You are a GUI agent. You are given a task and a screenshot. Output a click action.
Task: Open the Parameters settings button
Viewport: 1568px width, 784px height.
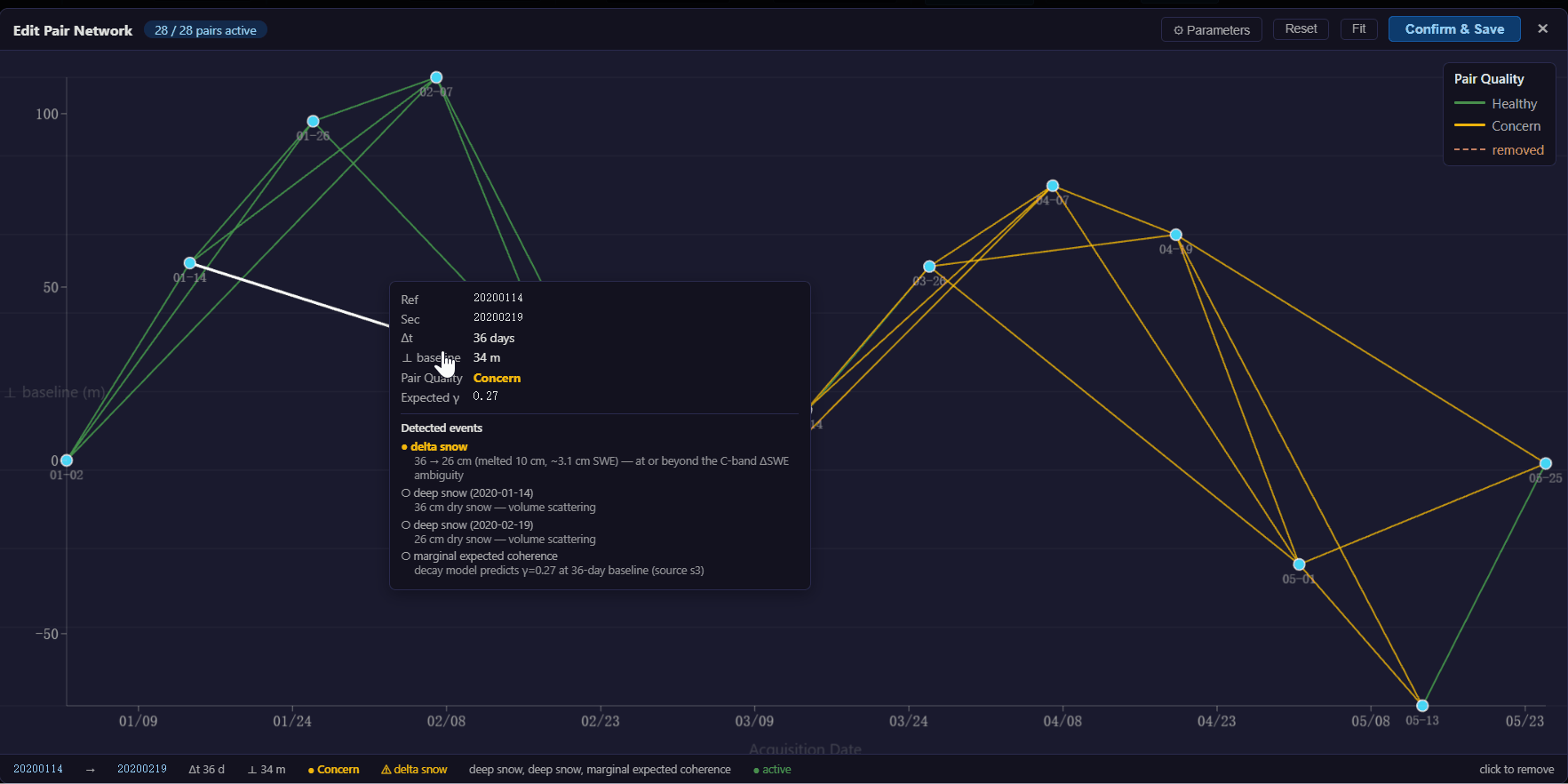tap(1212, 29)
